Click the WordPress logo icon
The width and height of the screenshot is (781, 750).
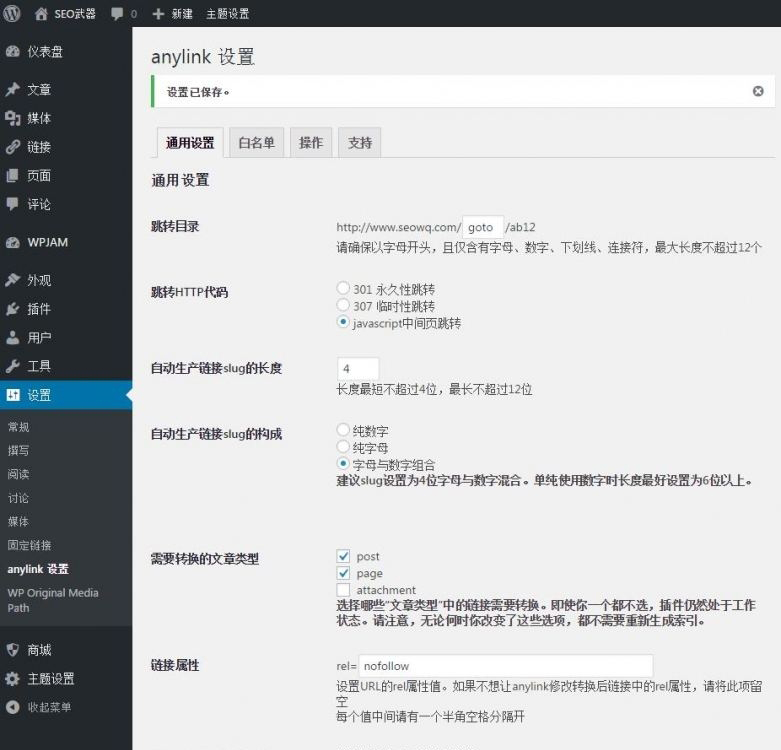[13, 14]
